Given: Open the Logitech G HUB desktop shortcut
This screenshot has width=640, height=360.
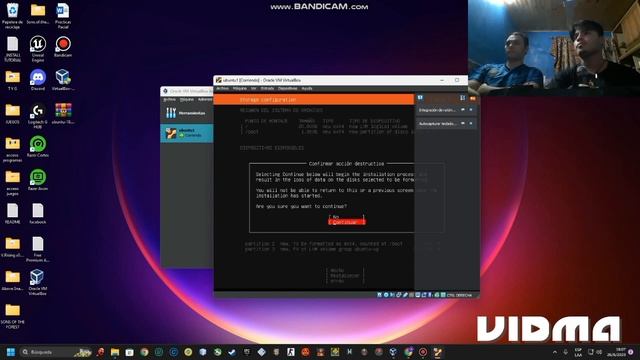Looking at the screenshot, I should point(38,116).
